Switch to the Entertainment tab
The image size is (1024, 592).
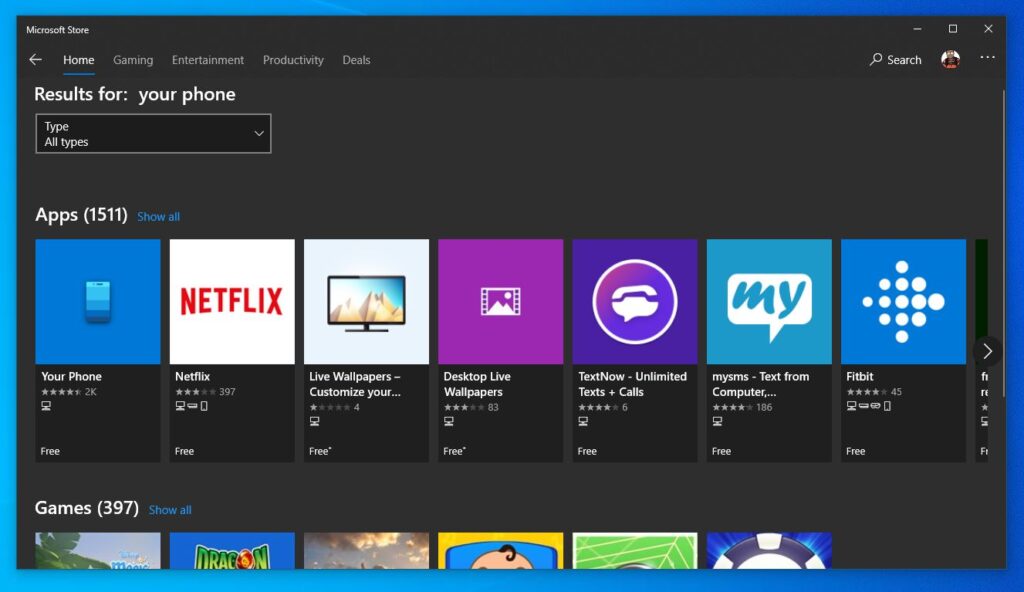point(208,60)
